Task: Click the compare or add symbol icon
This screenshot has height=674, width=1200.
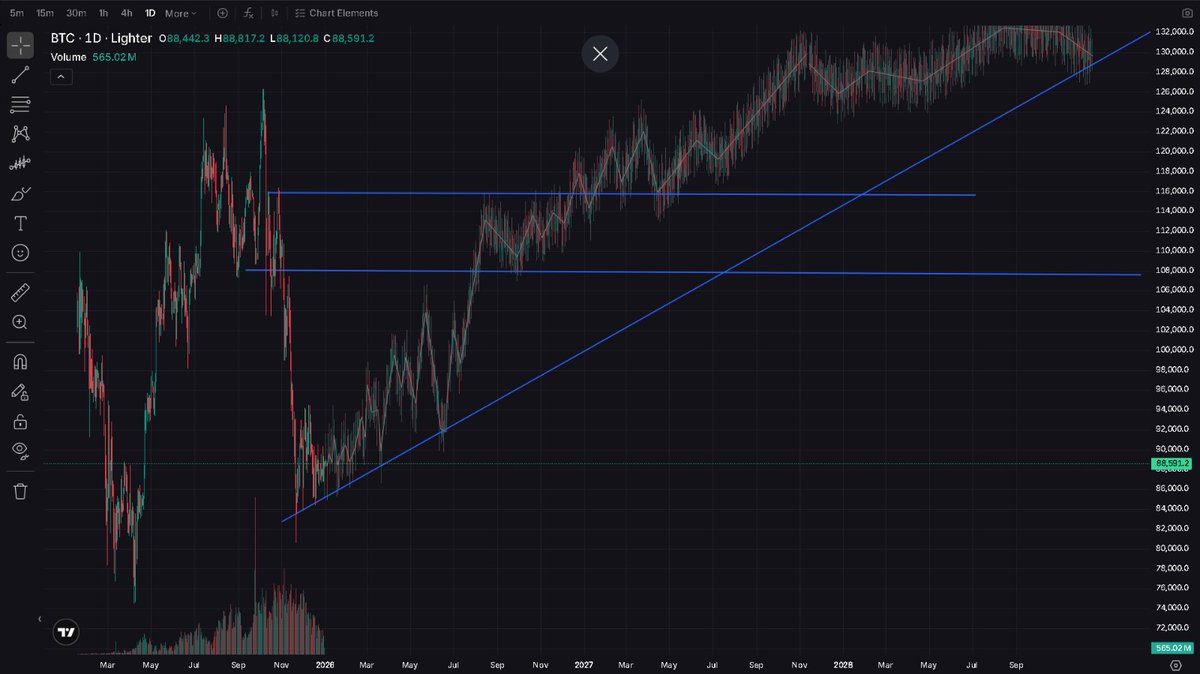Action: pos(222,13)
